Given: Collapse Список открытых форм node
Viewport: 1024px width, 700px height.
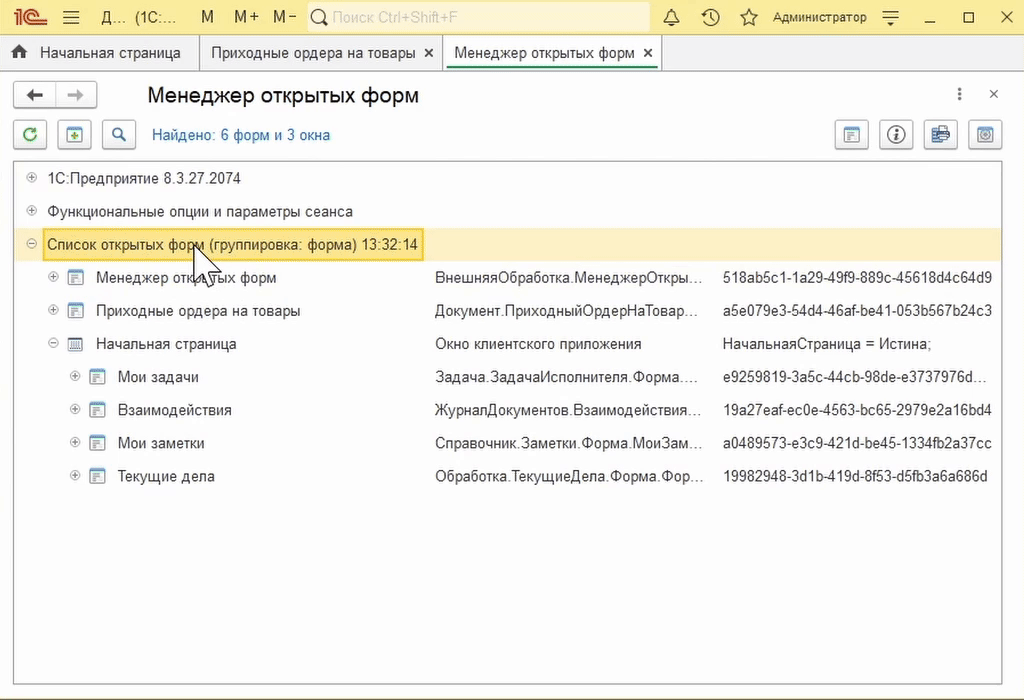Looking at the screenshot, I should tap(31, 244).
